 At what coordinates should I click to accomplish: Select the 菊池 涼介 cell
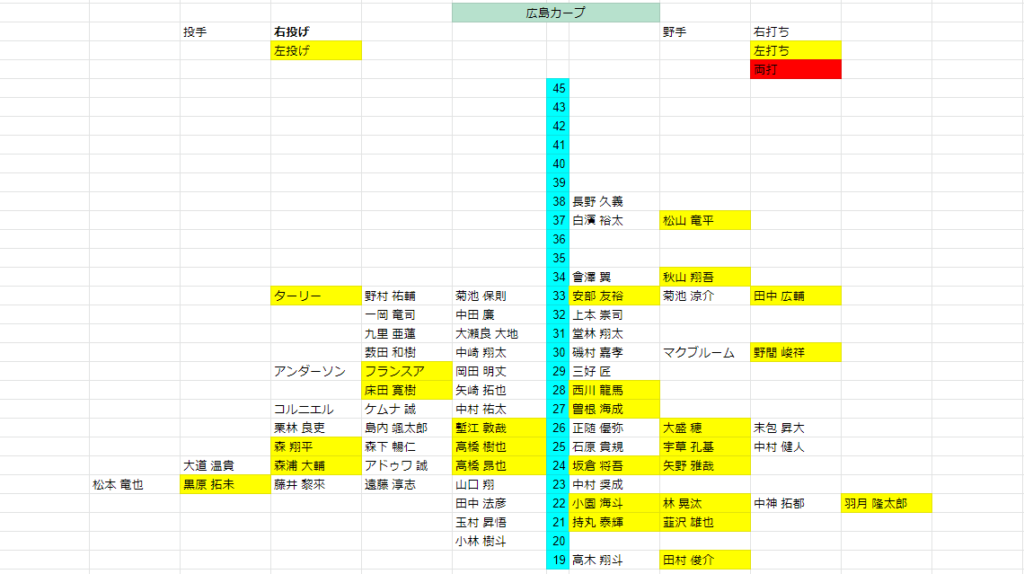coord(705,296)
